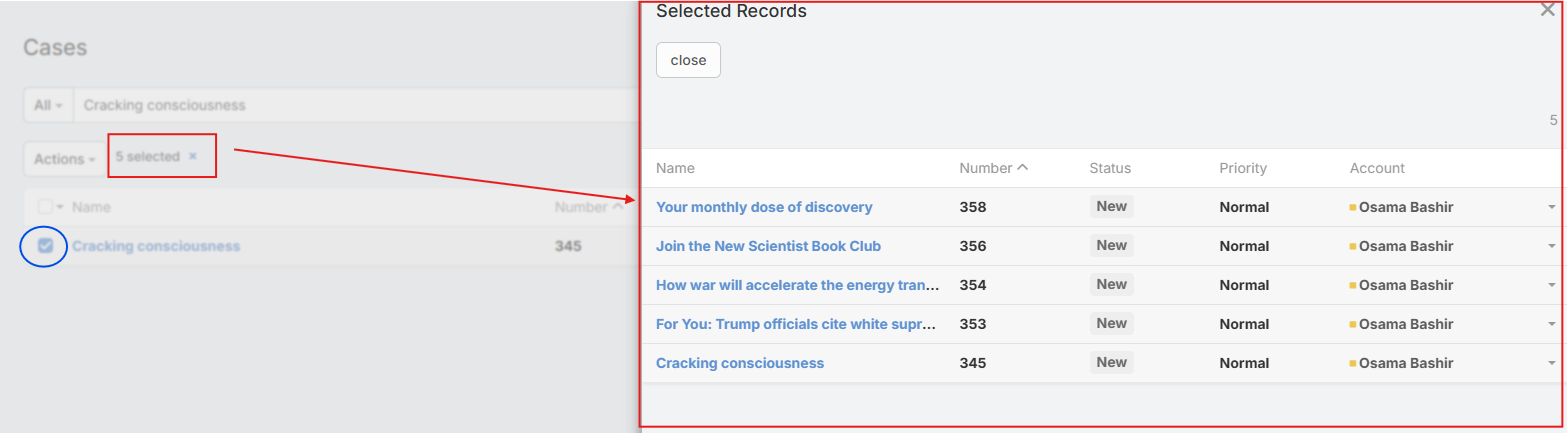The height and width of the screenshot is (433, 1567).
Task: Open the "All" search filter dropdown
Action: [48, 105]
